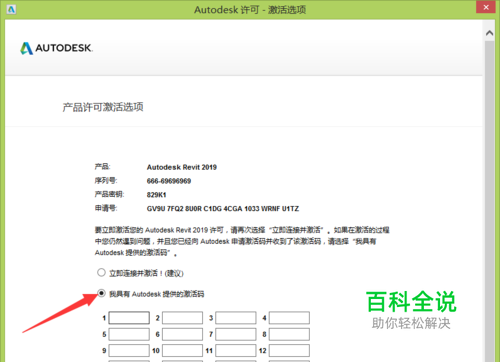Click activation code field 10

pyautogui.click(x=182, y=350)
